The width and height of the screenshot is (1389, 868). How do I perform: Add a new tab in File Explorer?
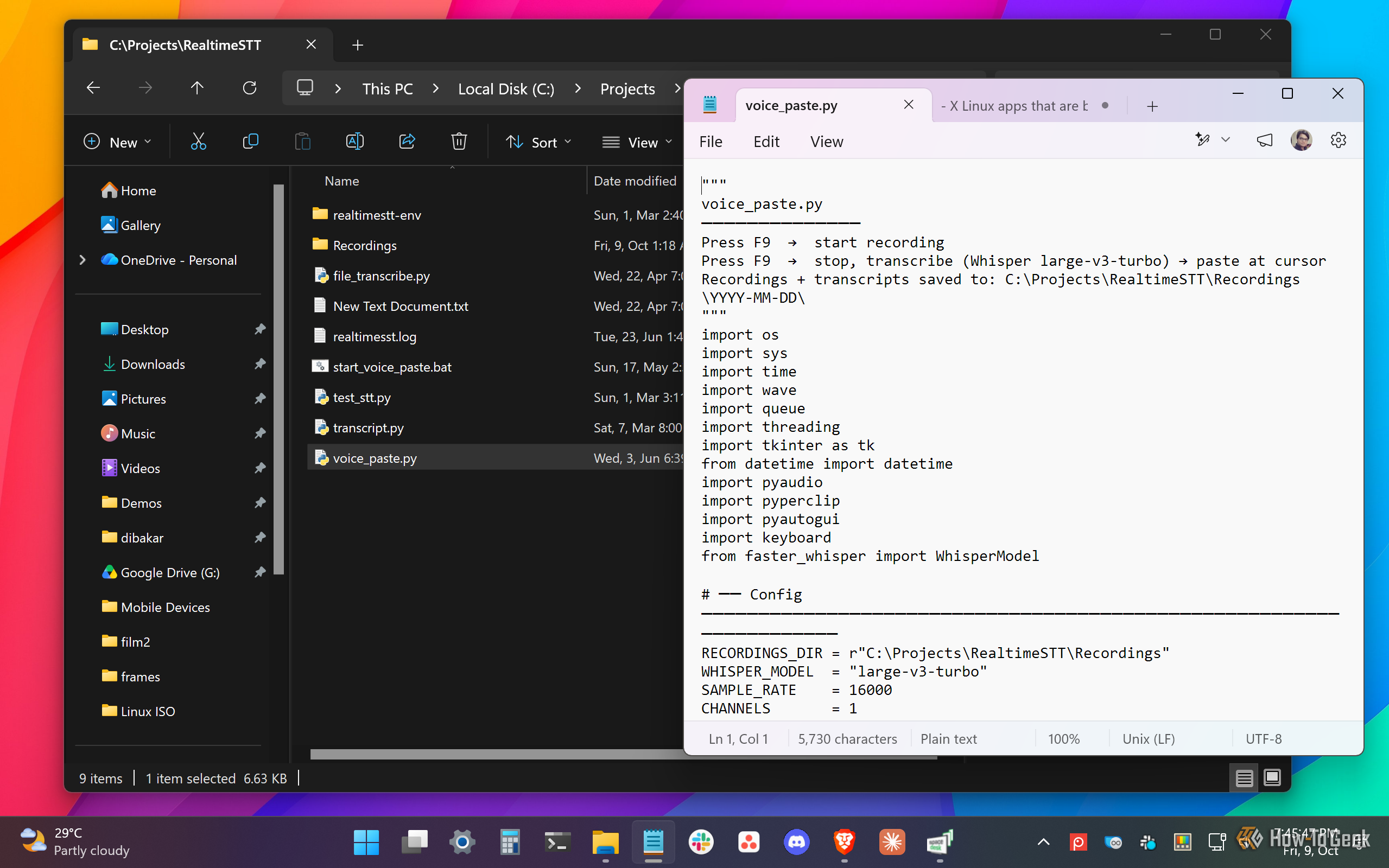point(357,45)
